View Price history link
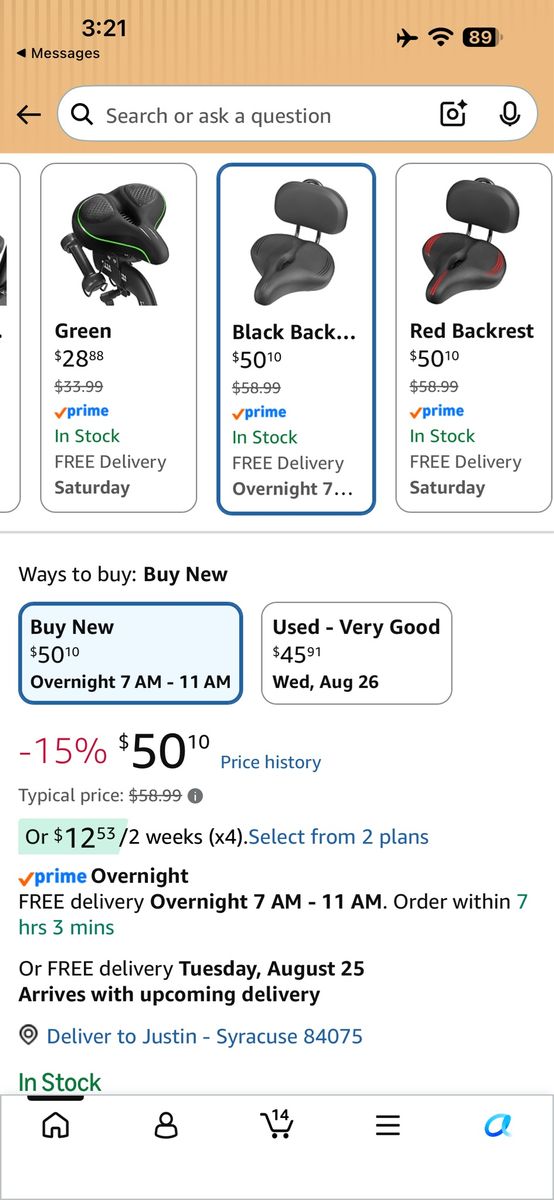This screenshot has height=1200, width=554. coord(271,762)
